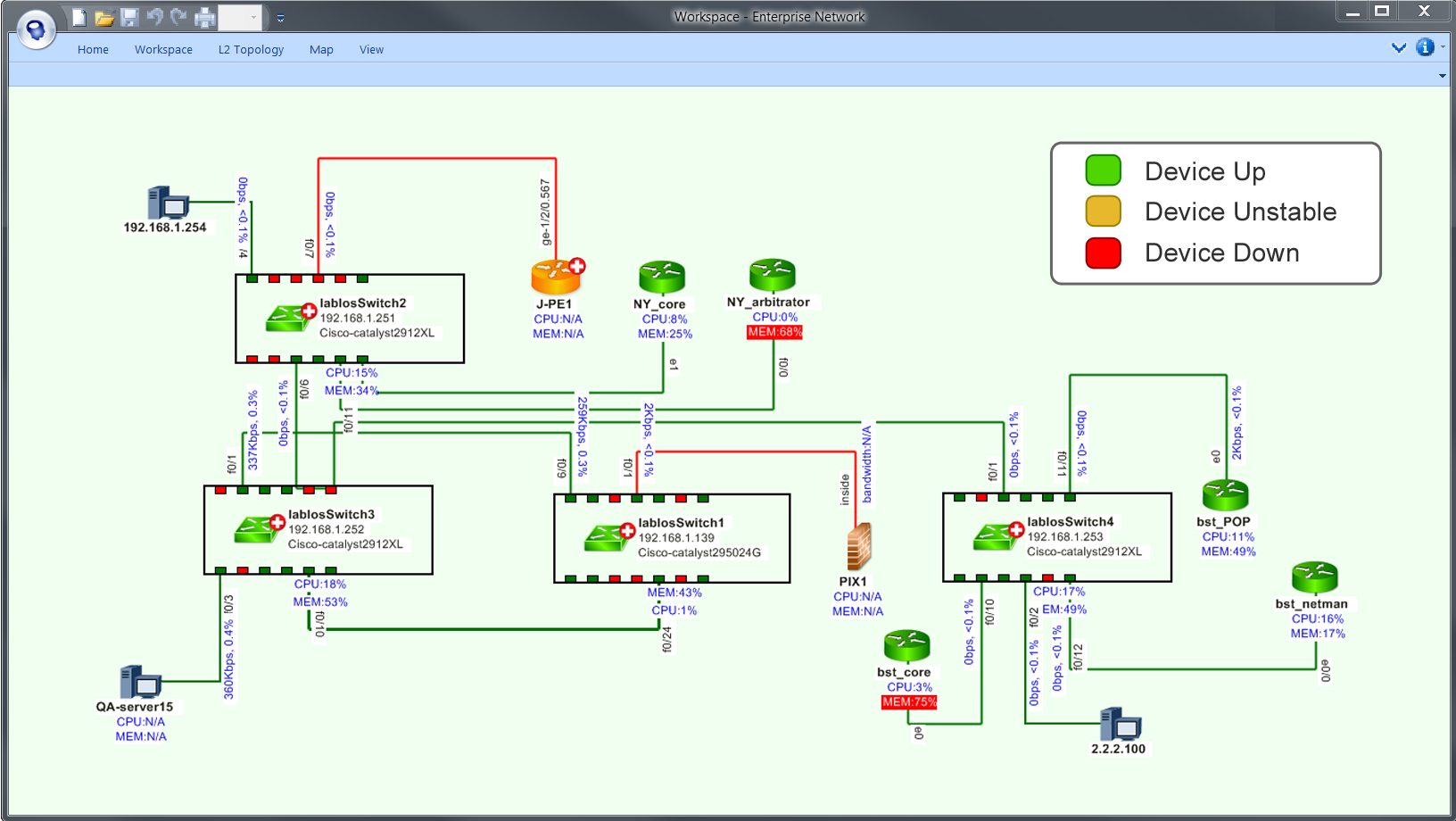The height and width of the screenshot is (821, 1456).
Task: Select the lablosSwitch2 switch icon
Action: click(291, 316)
